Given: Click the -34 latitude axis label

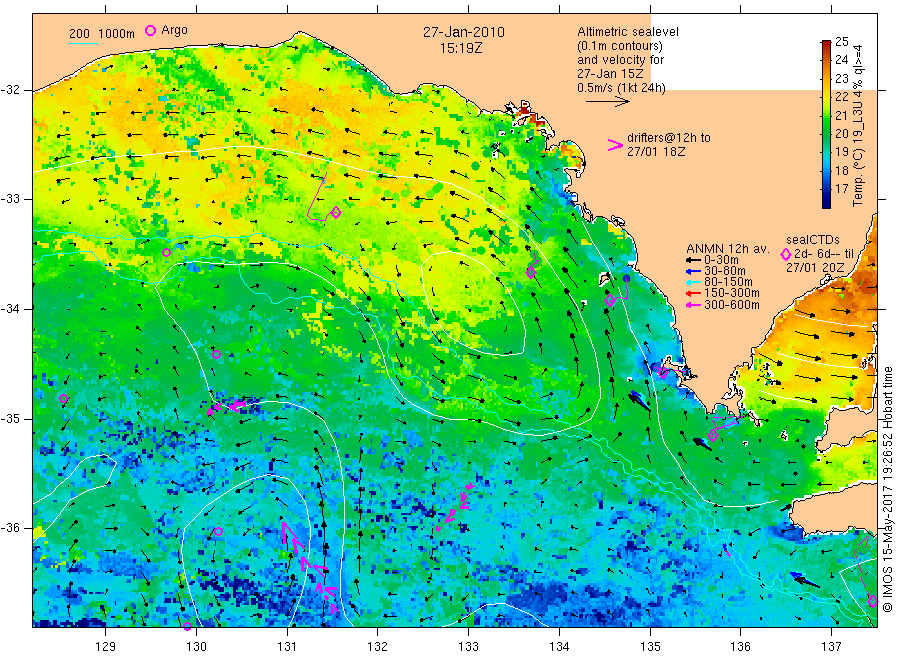Looking at the screenshot, I should [10, 309].
